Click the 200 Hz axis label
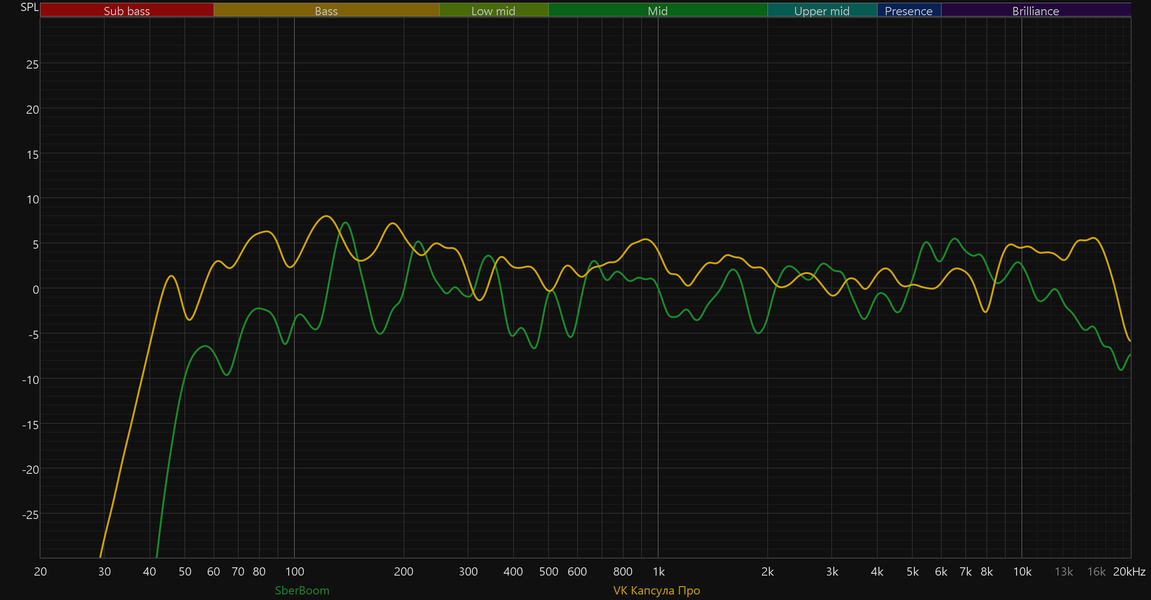 tap(404, 572)
